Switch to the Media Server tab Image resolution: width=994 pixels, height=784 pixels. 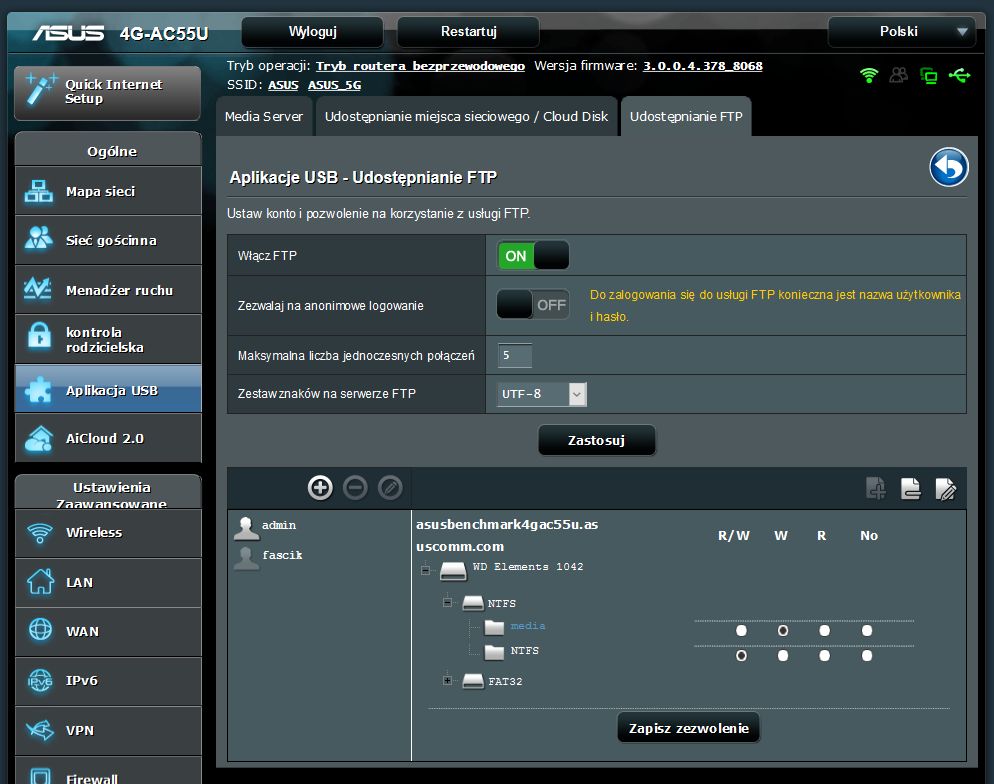click(x=264, y=117)
